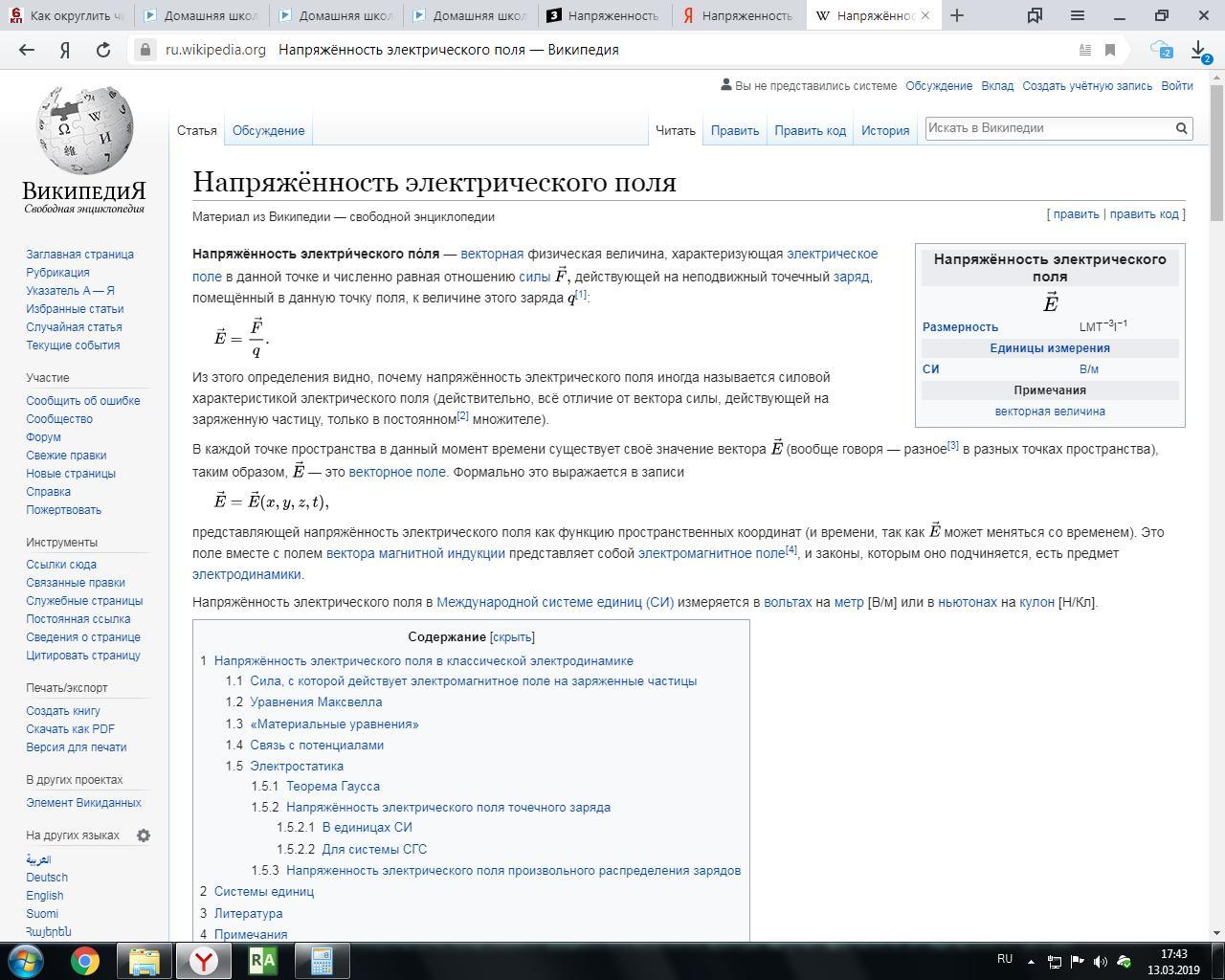The image size is (1225, 980).
Task: Click the Создать учётную запись link
Action: tap(1087, 86)
